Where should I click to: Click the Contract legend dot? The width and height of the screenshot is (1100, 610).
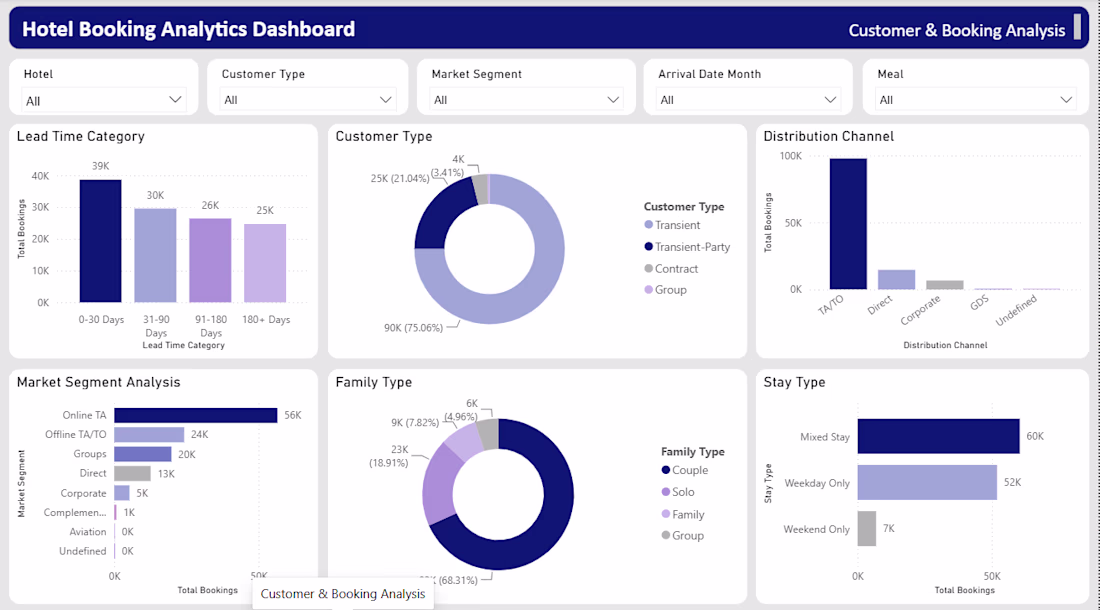tap(648, 269)
